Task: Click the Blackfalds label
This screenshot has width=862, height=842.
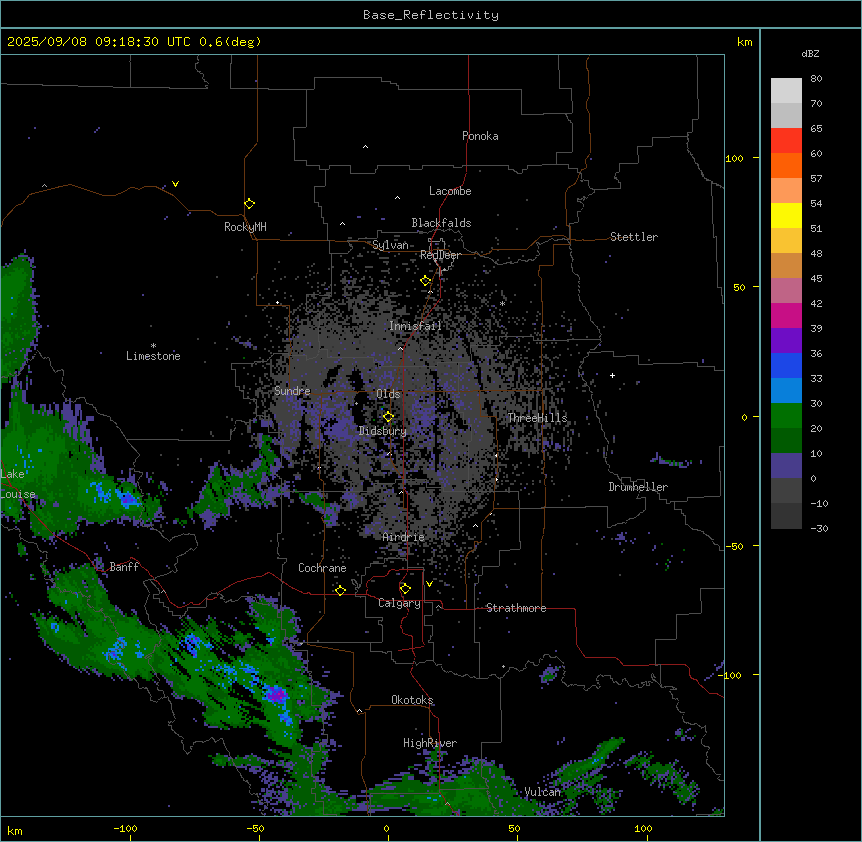Action: tap(441, 223)
